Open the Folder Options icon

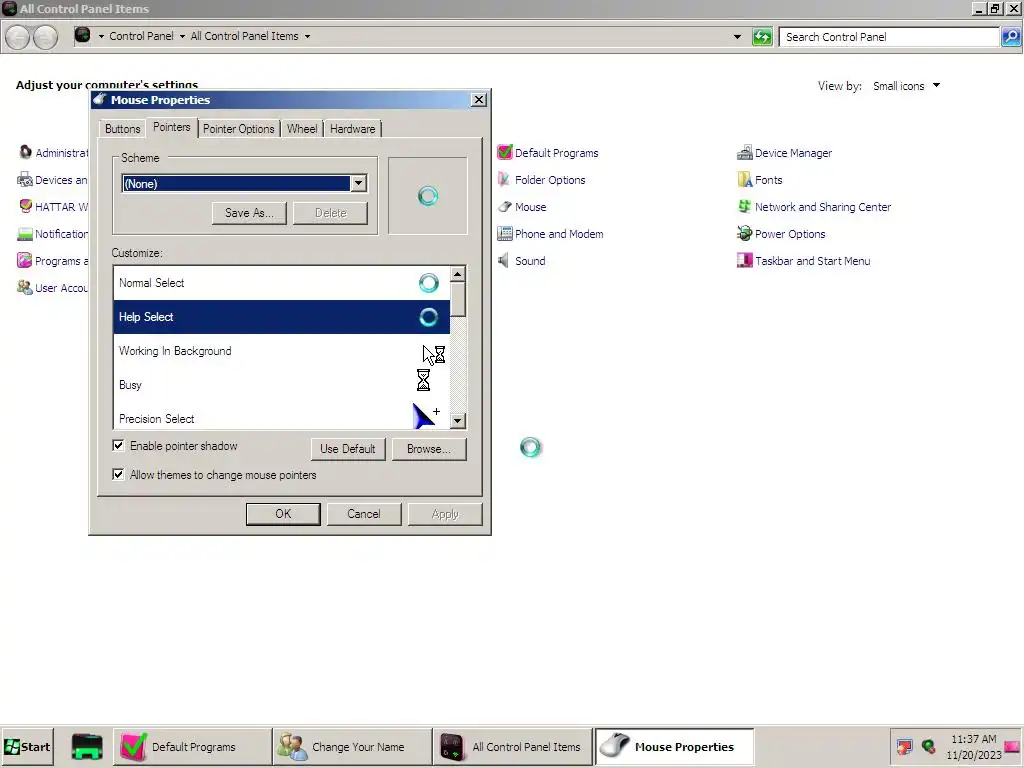click(504, 180)
